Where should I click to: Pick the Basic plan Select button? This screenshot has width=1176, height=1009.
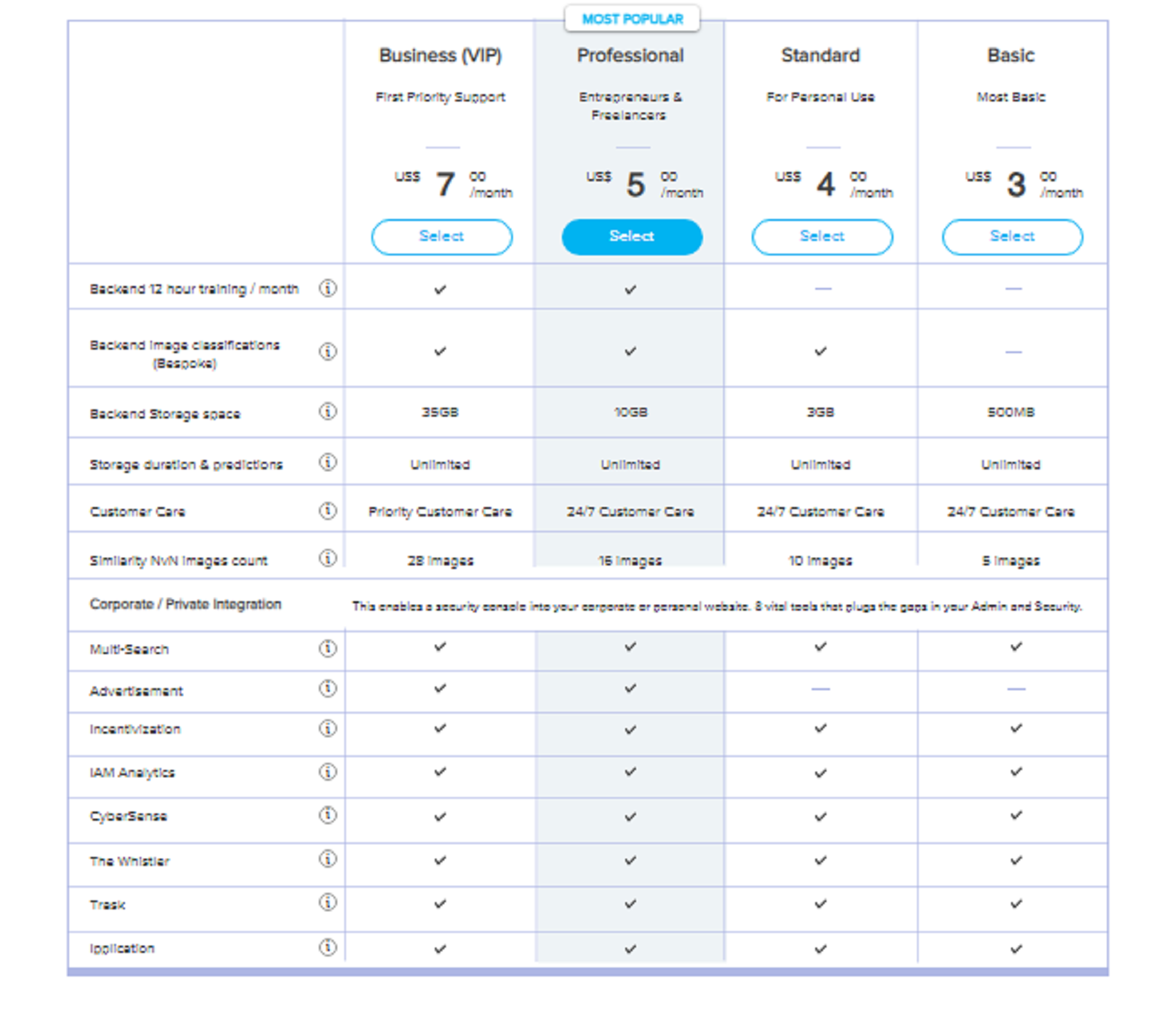pos(1013,237)
